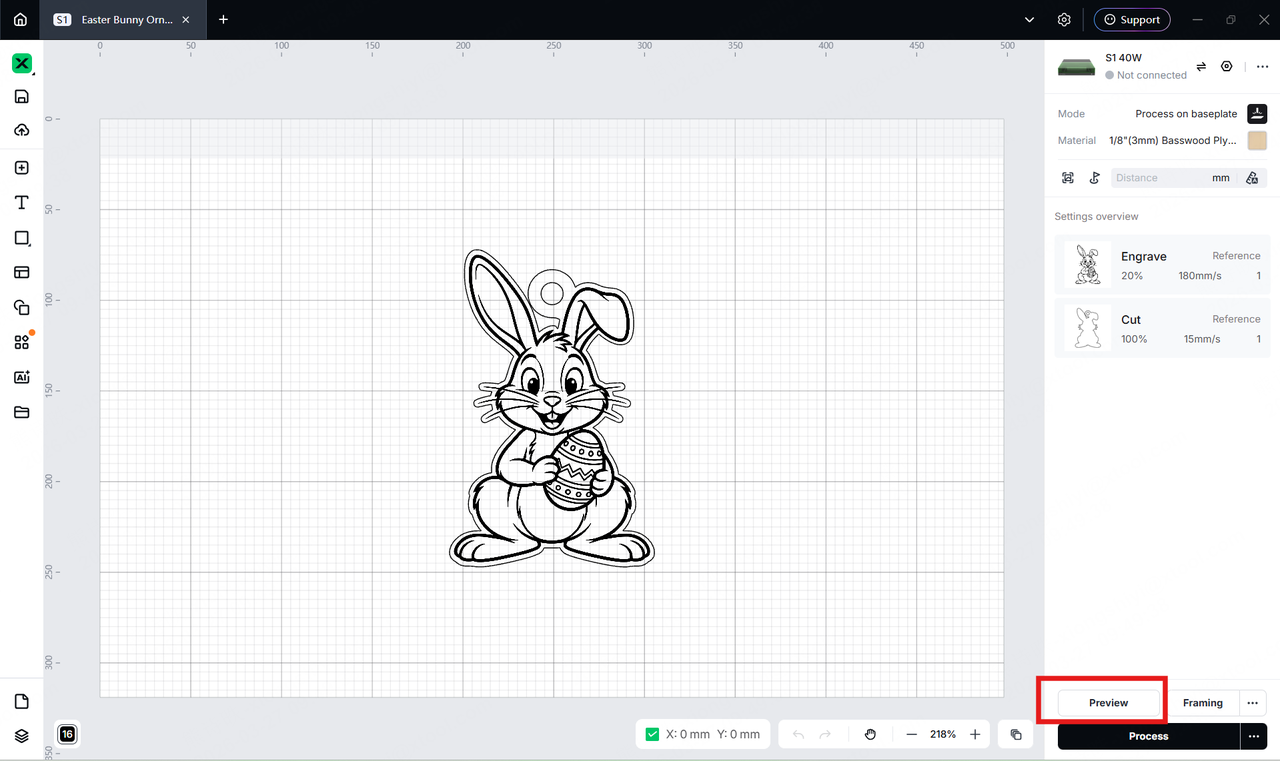
Task: Open the xTool logo menu
Action: [x=22, y=63]
